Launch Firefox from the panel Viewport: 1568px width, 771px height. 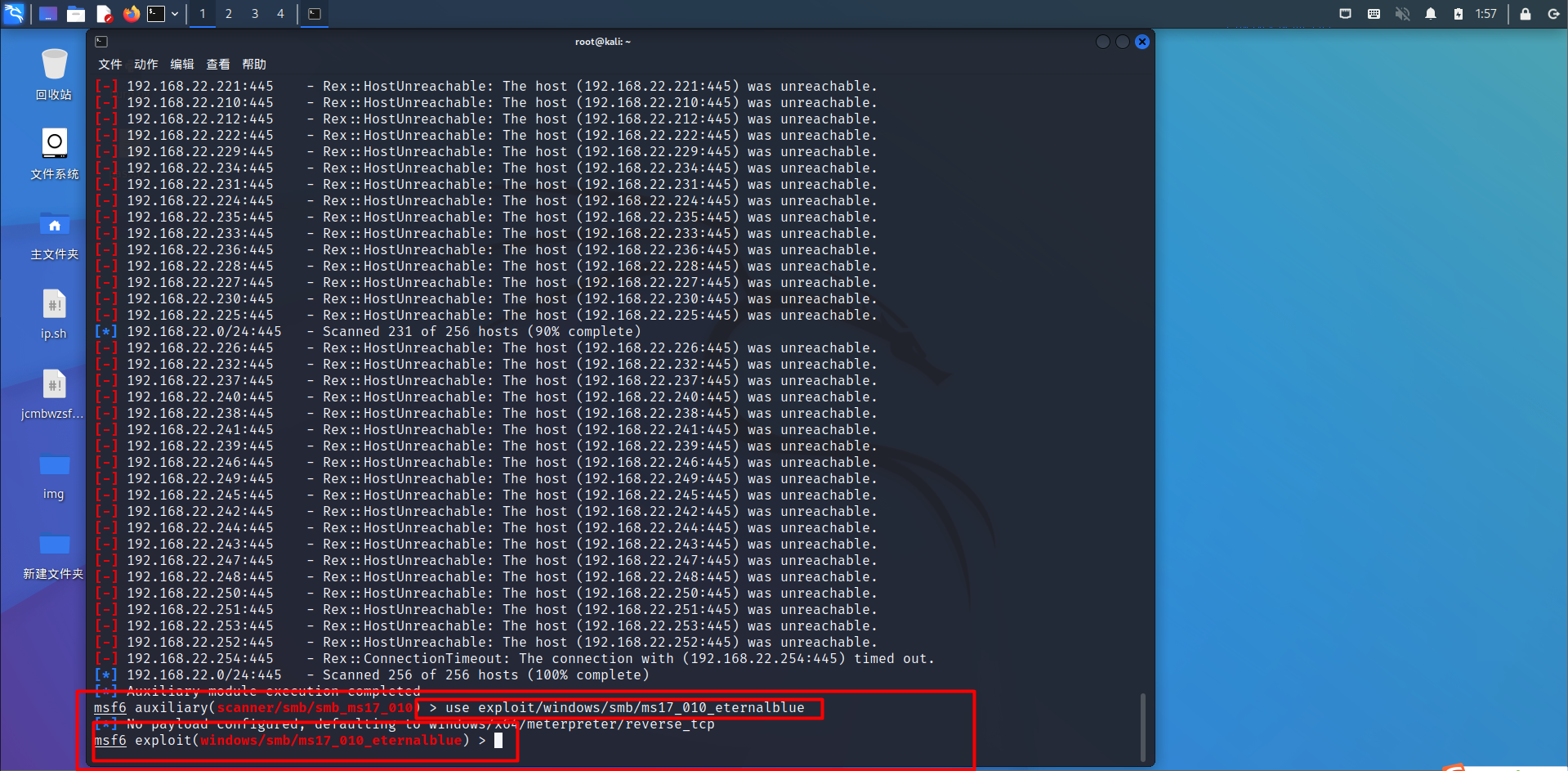(131, 14)
